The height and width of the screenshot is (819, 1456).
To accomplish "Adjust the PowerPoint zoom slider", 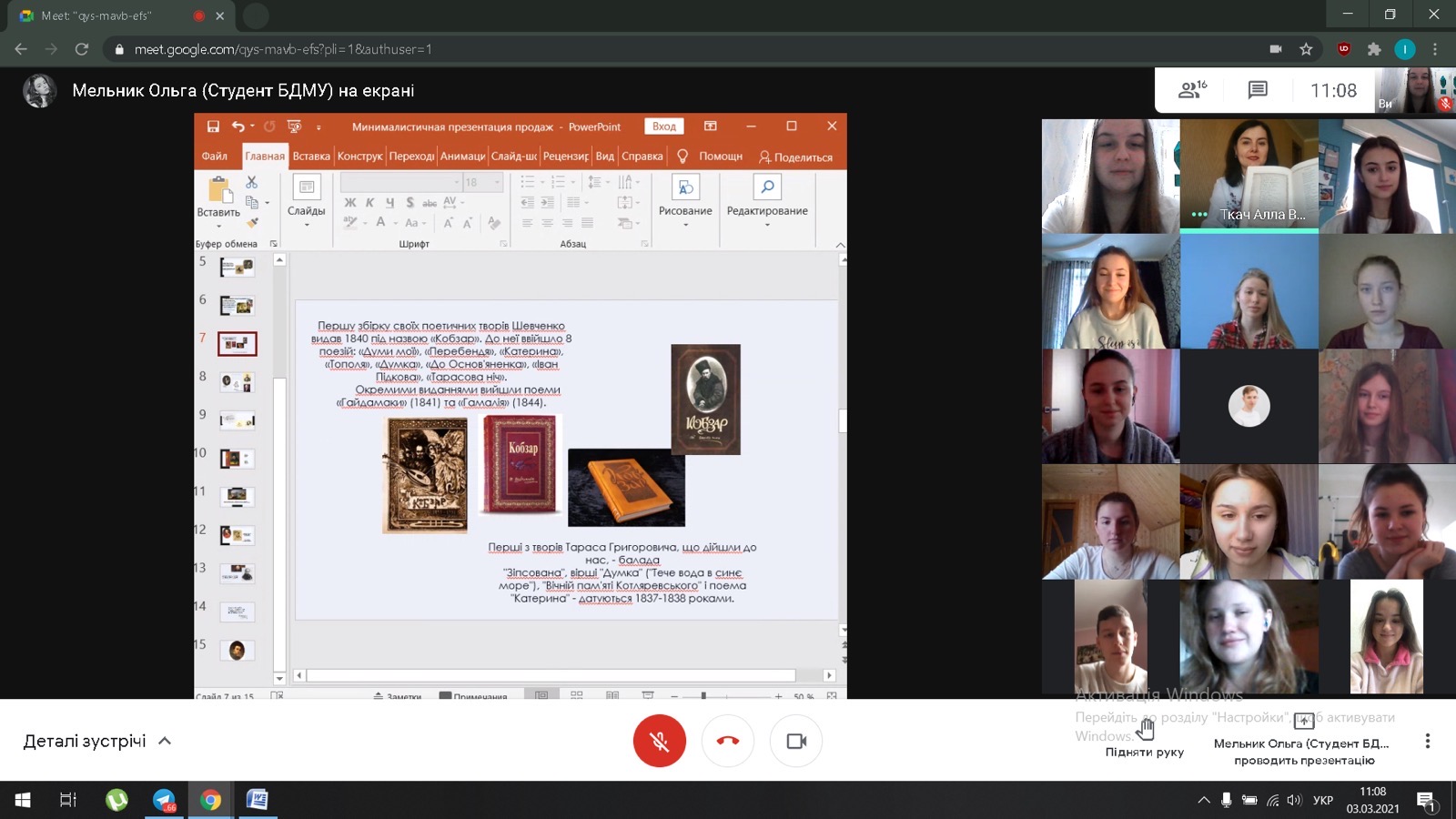I will (x=703, y=695).
